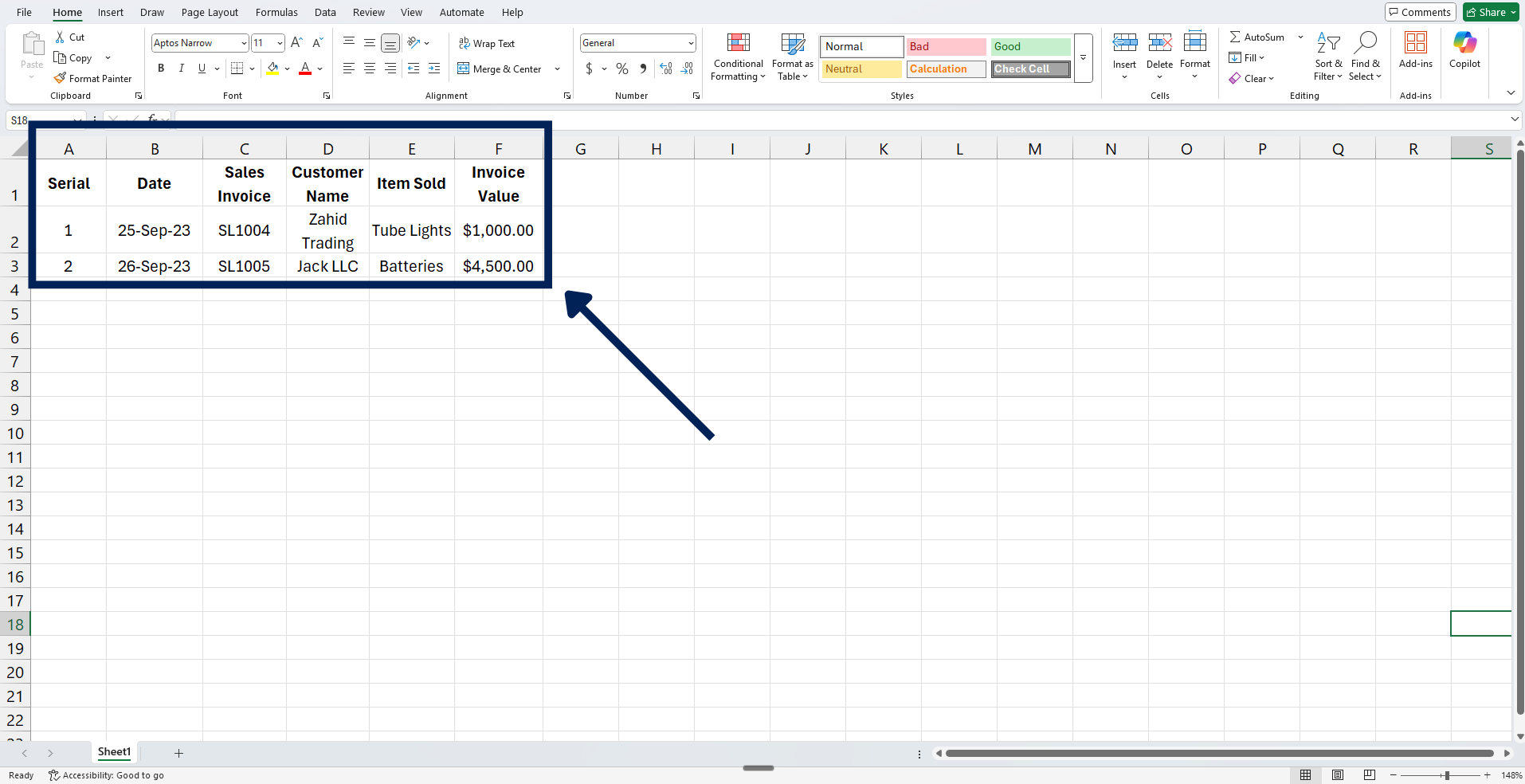Click the Paste clipboard icon

[x=33, y=44]
